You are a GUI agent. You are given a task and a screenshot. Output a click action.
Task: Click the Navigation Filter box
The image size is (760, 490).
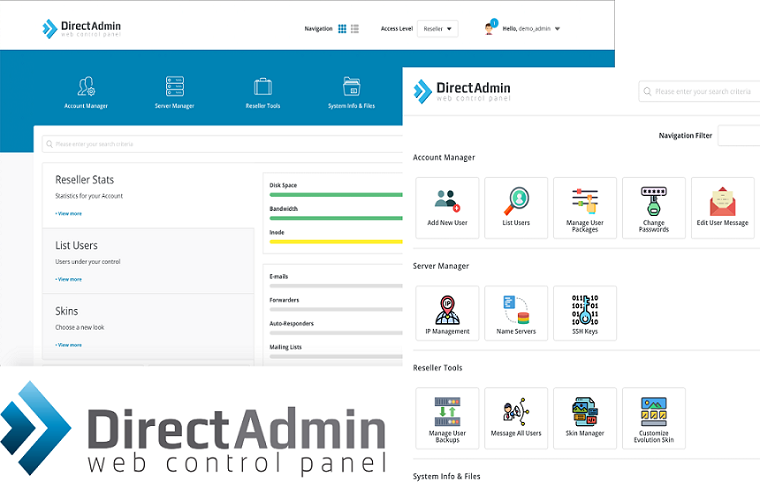click(x=739, y=135)
